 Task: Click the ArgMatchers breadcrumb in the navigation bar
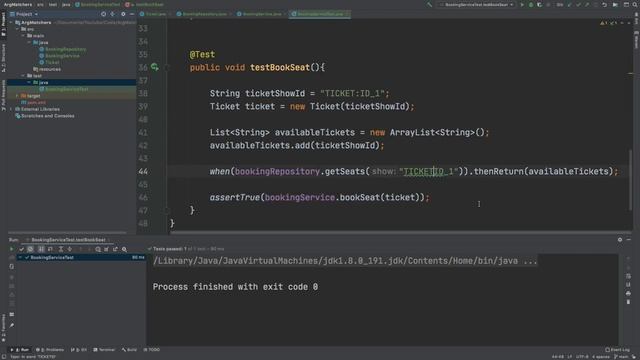tap(18, 4)
